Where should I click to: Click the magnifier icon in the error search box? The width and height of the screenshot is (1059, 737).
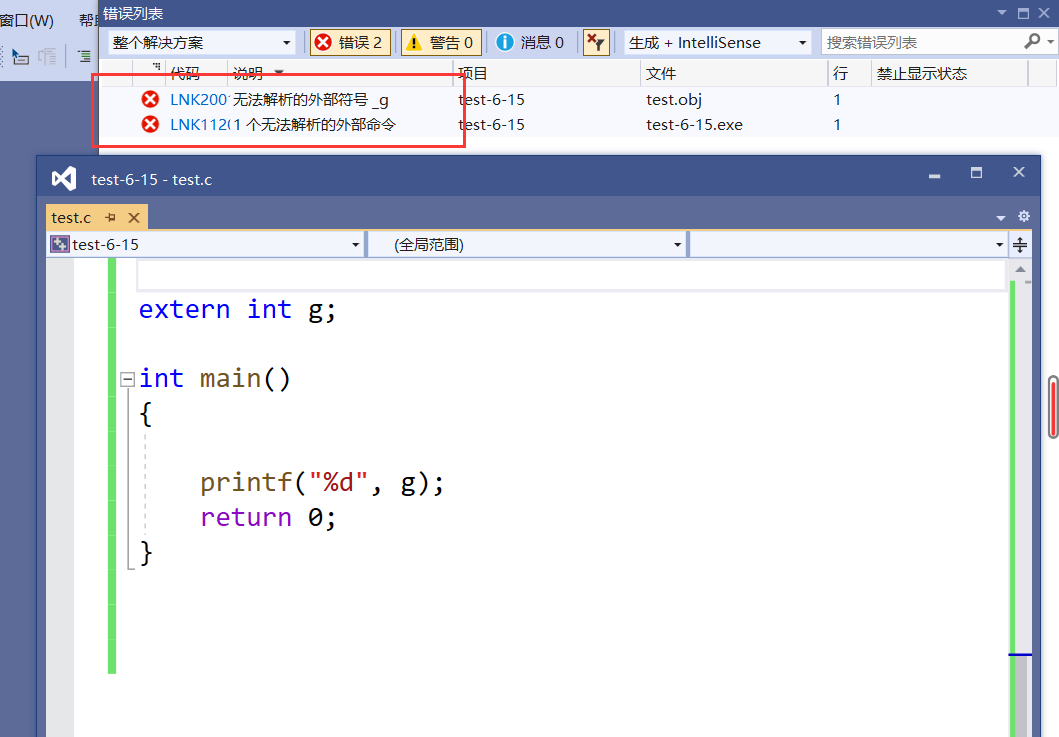click(x=1032, y=42)
